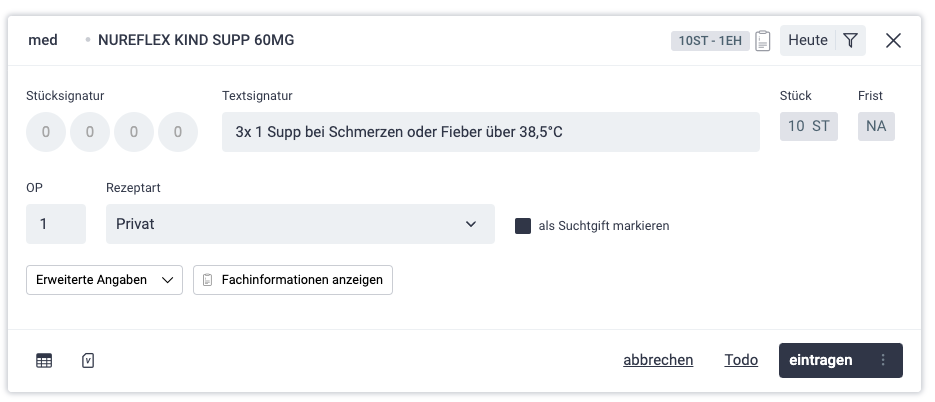
Task: Click the Fachinformationen document icon
Action: [208, 280]
